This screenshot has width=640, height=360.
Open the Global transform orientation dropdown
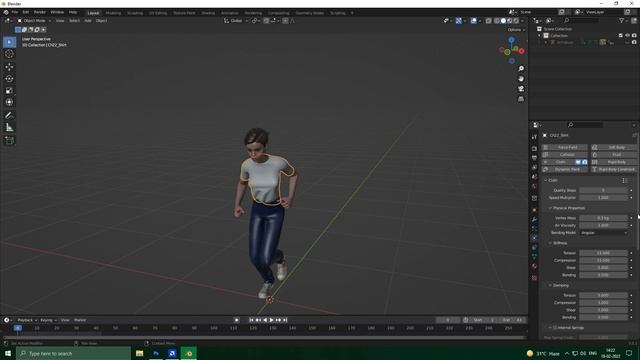(x=236, y=21)
